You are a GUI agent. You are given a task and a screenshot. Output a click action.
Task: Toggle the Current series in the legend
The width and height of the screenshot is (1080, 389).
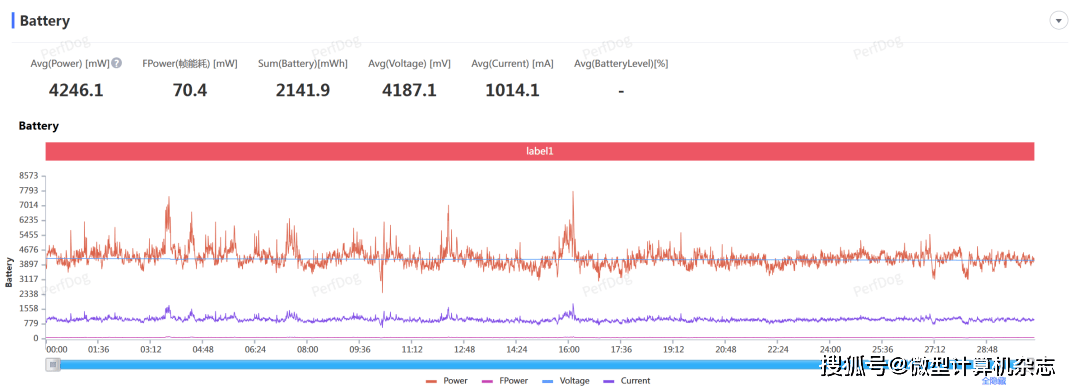point(627,381)
